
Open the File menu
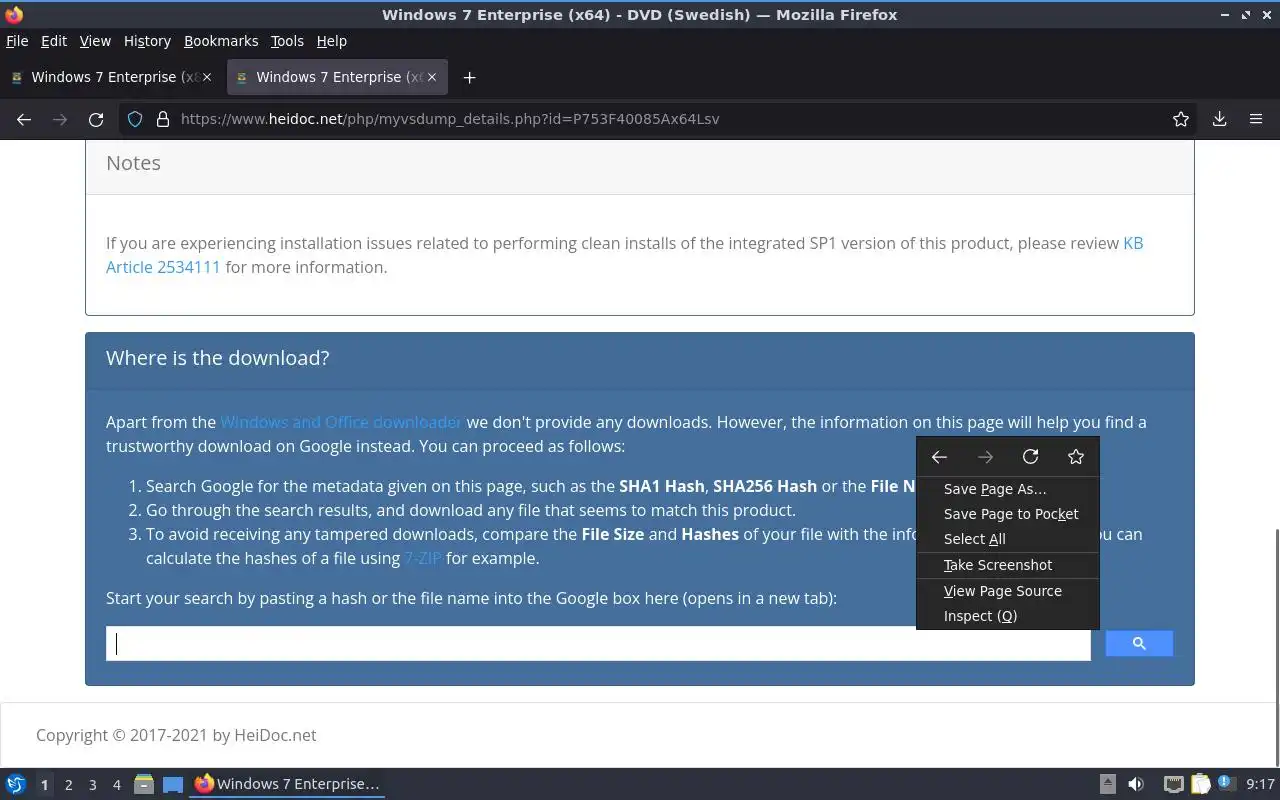tap(17, 41)
